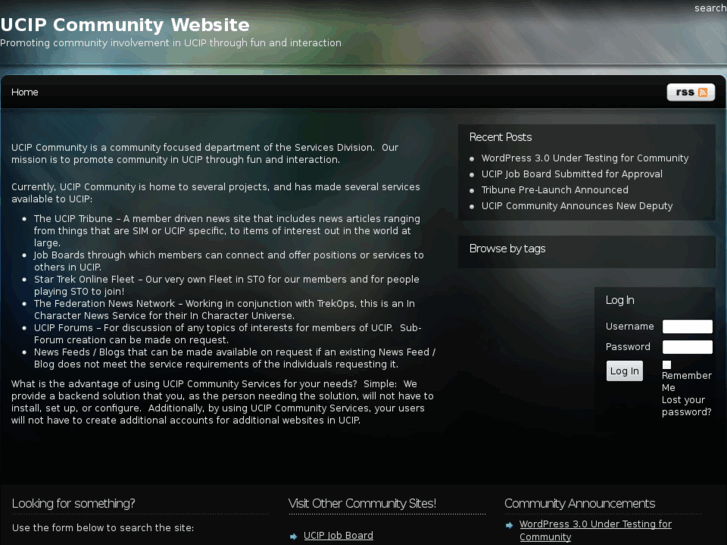Click the search text at top right

point(710,8)
